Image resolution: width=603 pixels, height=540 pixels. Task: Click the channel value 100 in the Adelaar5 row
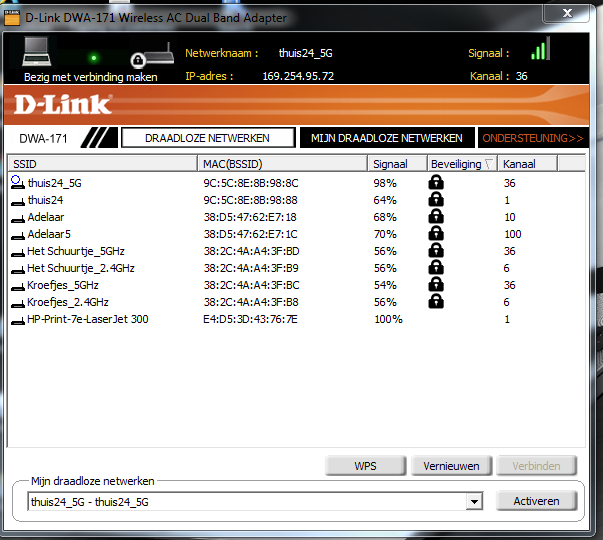click(513, 234)
